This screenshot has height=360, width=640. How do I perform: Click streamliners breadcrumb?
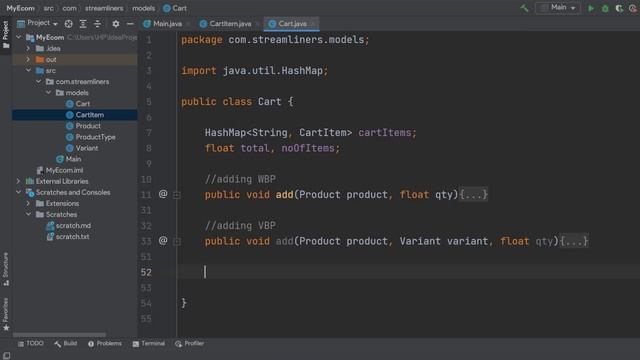click(104, 8)
